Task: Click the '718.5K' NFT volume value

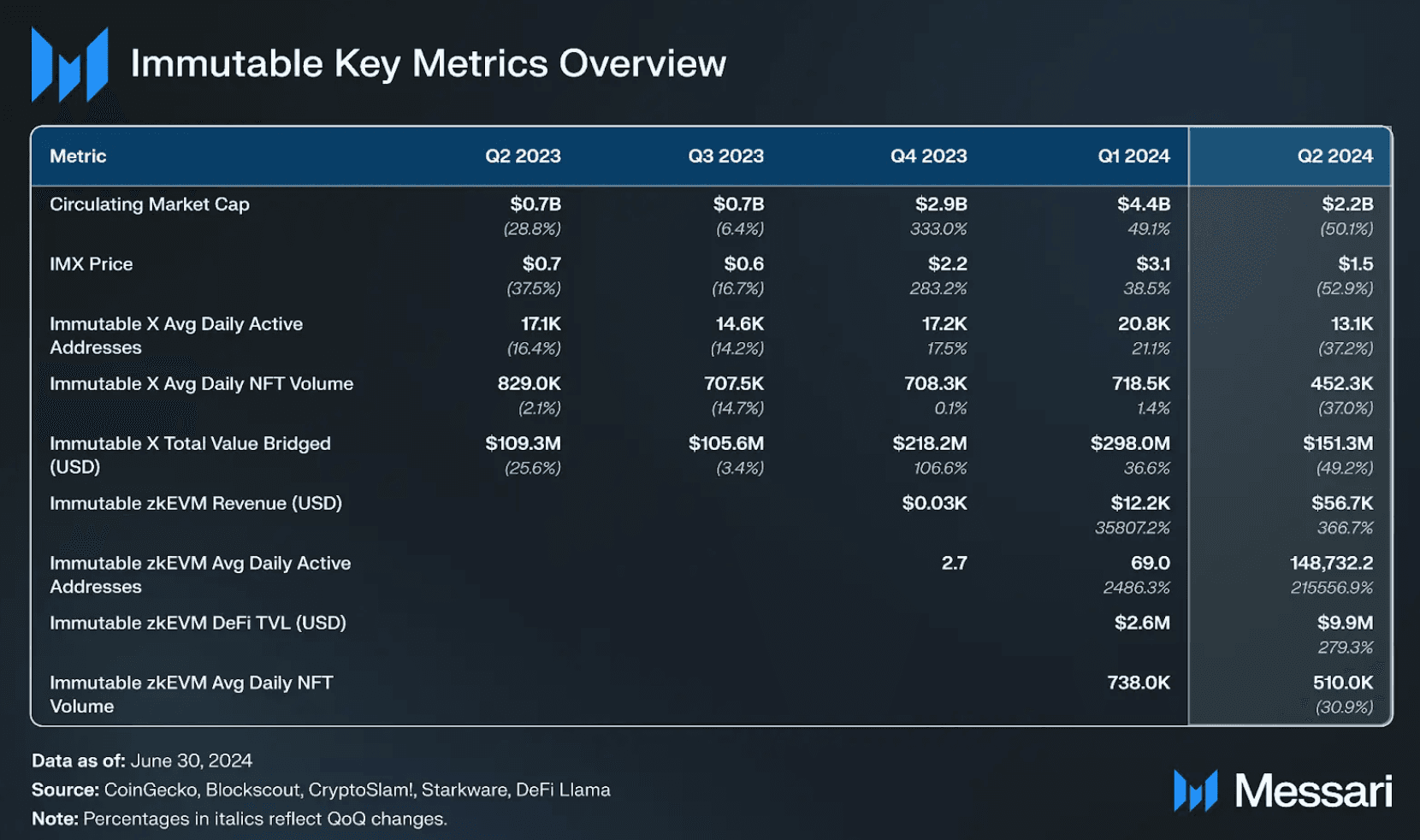Action: click(x=1141, y=383)
